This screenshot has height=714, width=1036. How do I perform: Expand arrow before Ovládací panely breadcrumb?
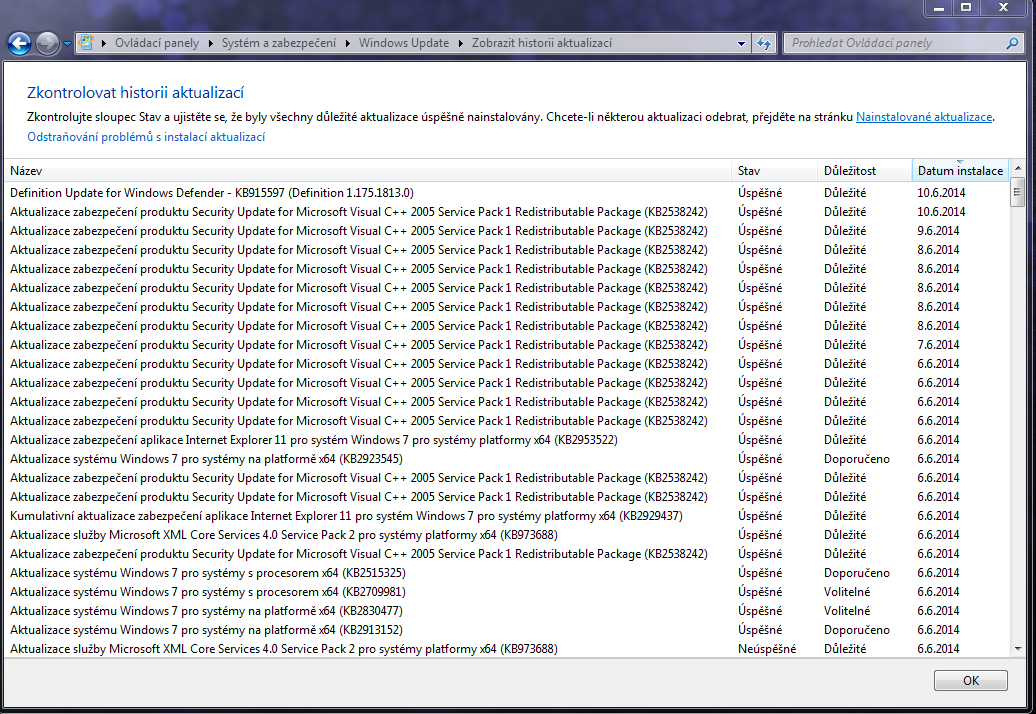pyautogui.click(x=104, y=44)
